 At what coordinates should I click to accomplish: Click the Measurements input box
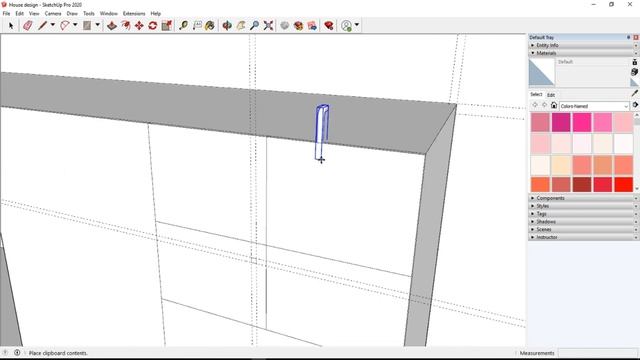click(x=598, y=353)
